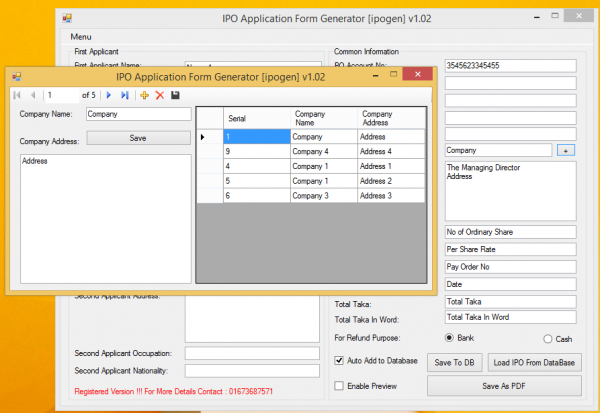Screen dimensions: 600x413
Task: Jump to last record in navigator
Action: click(x=124, y=95)
